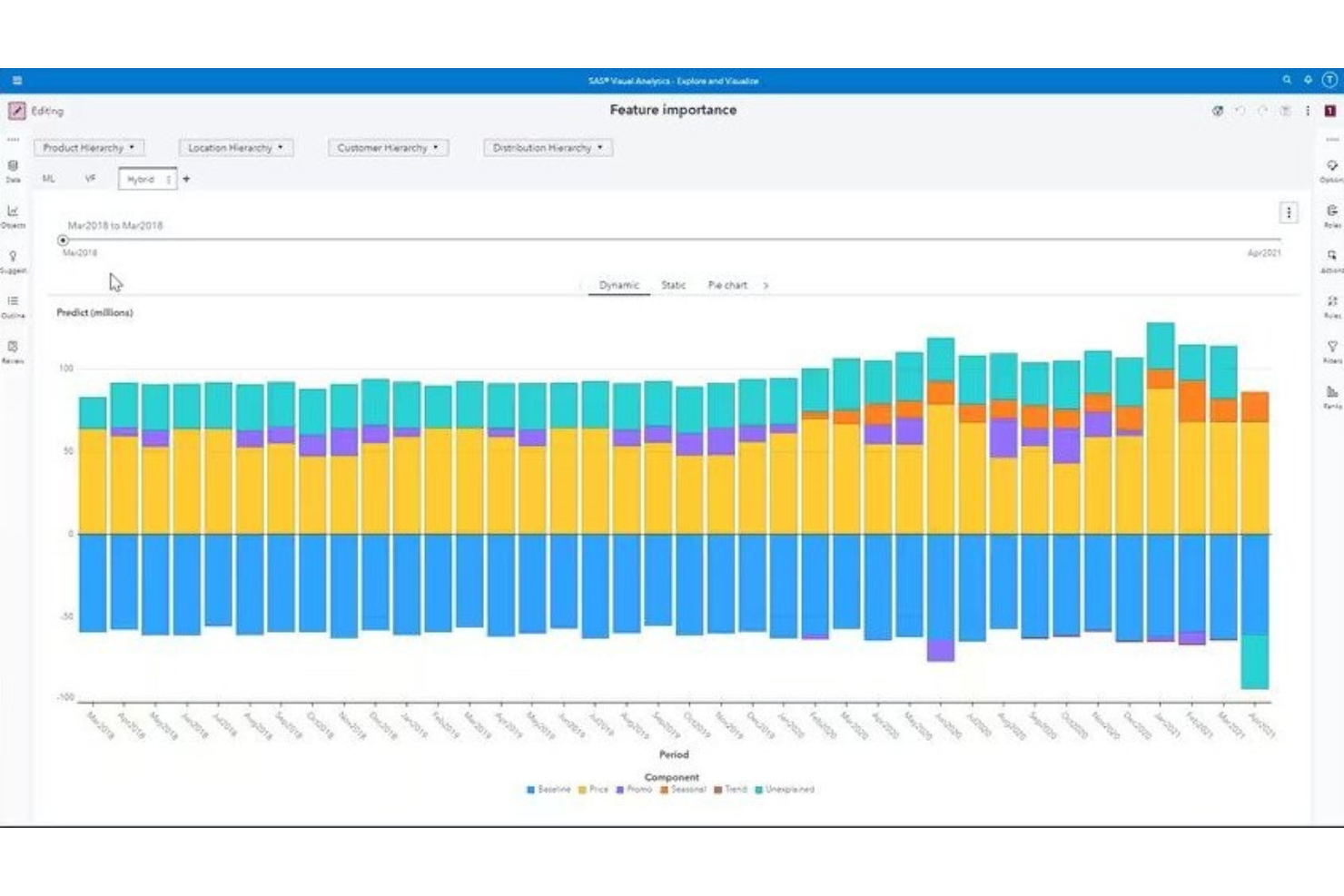Click Unexplained legend entry
The height and width of the screenshot is (896, 1344).
tap(785, 790)
